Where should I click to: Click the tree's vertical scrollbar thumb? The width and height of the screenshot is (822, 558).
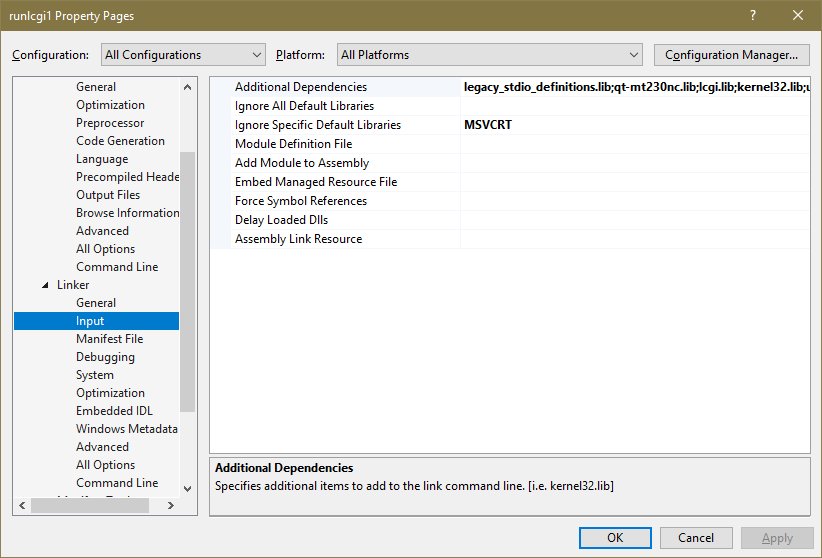pyautogui.click(x=187, y=282)
